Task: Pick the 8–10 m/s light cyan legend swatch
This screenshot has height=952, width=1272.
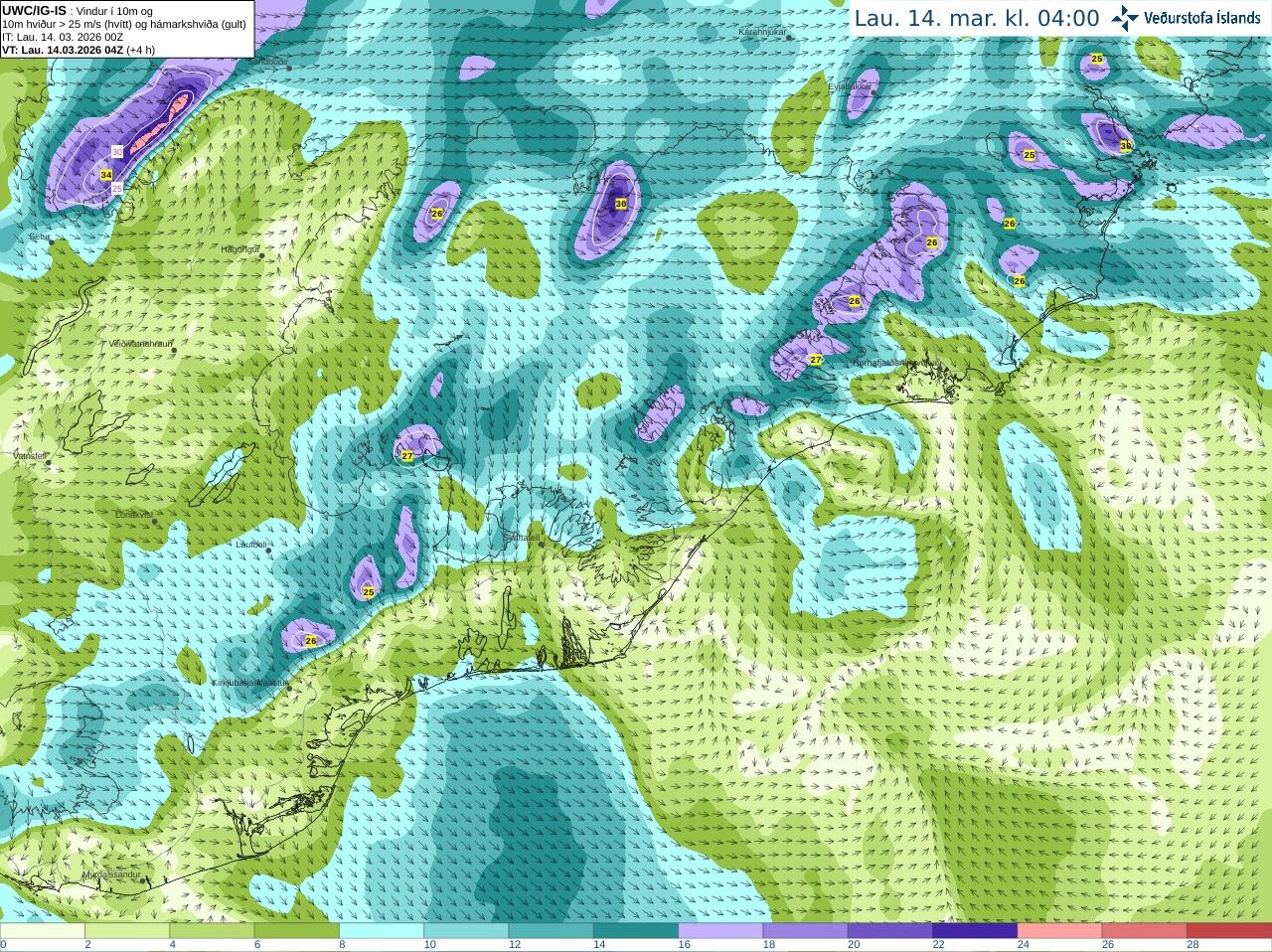Action: [x=382, y=931]
